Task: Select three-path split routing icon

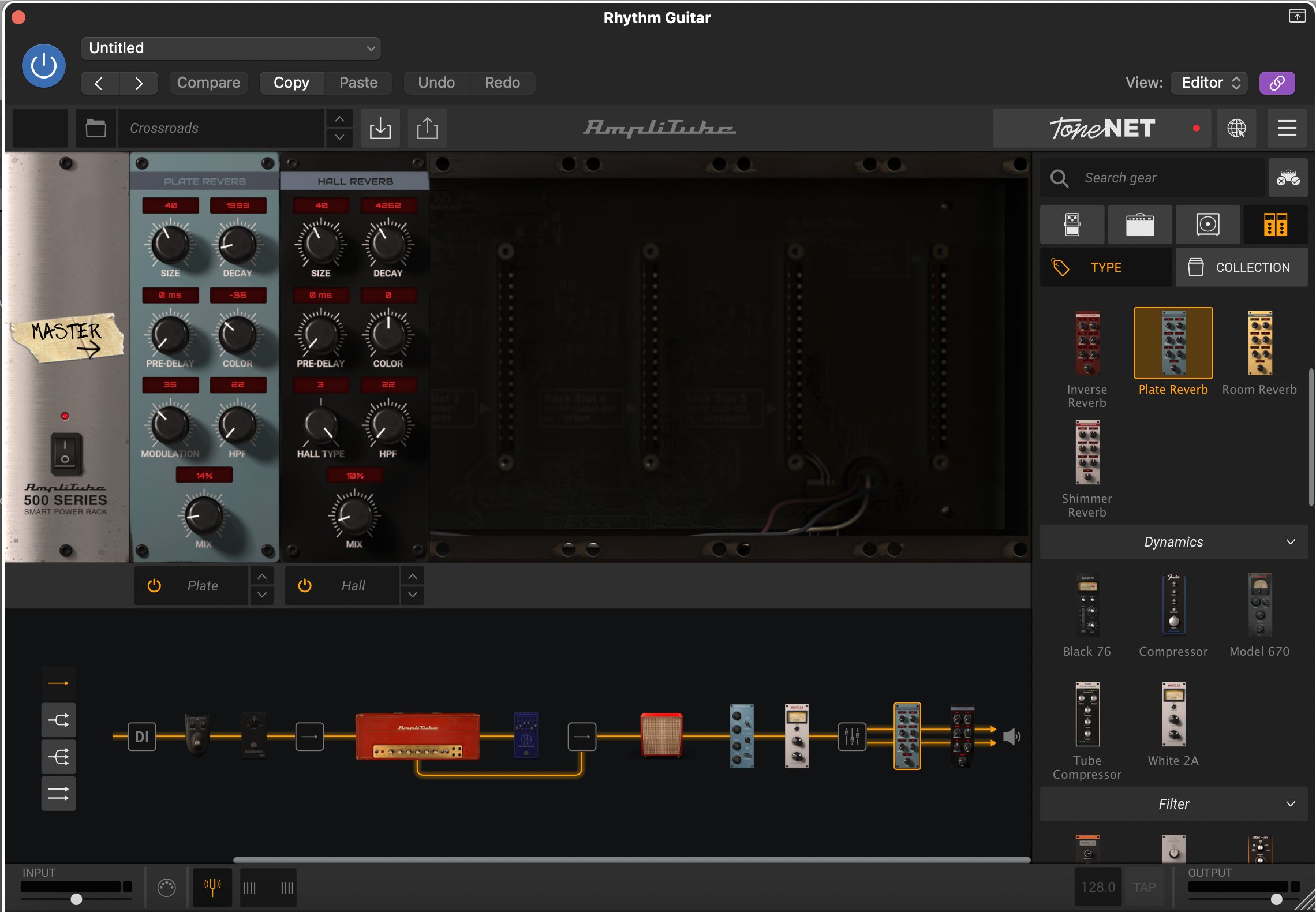Action: (58, 757)
